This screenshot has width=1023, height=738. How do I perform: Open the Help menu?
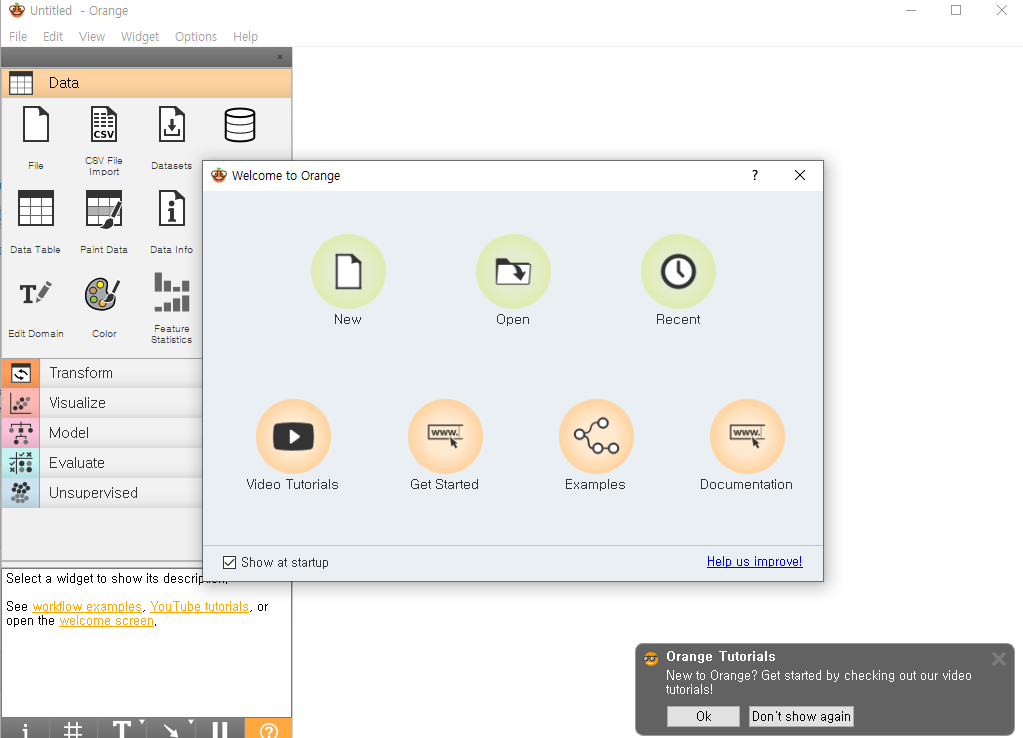[245, 37]
